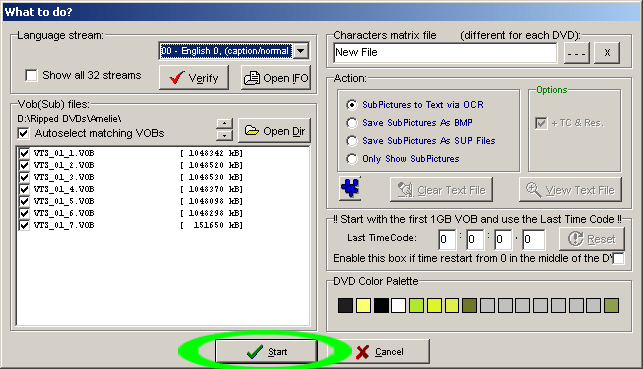Click the blue puzzle piece icon button
643x369 pixels.
coord(350,188)
